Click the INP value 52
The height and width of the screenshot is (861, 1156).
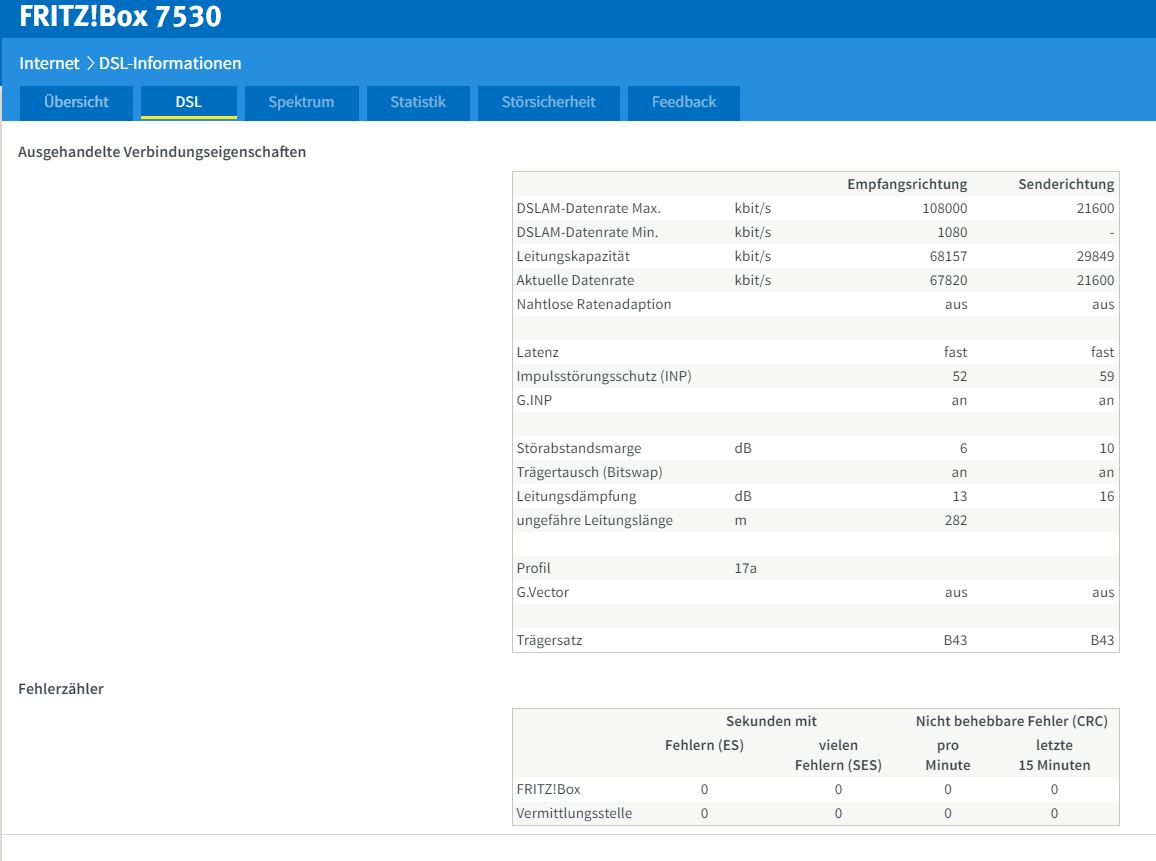click(x=959, y=377)
